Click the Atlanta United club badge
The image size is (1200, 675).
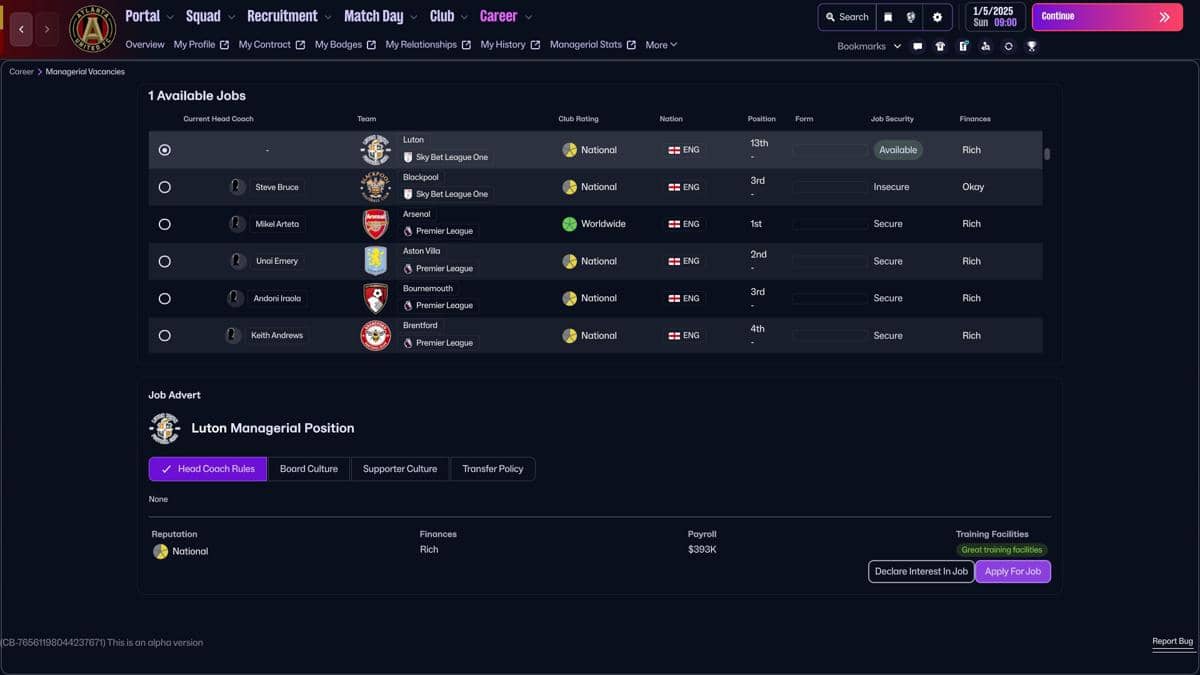coord(92,29)
